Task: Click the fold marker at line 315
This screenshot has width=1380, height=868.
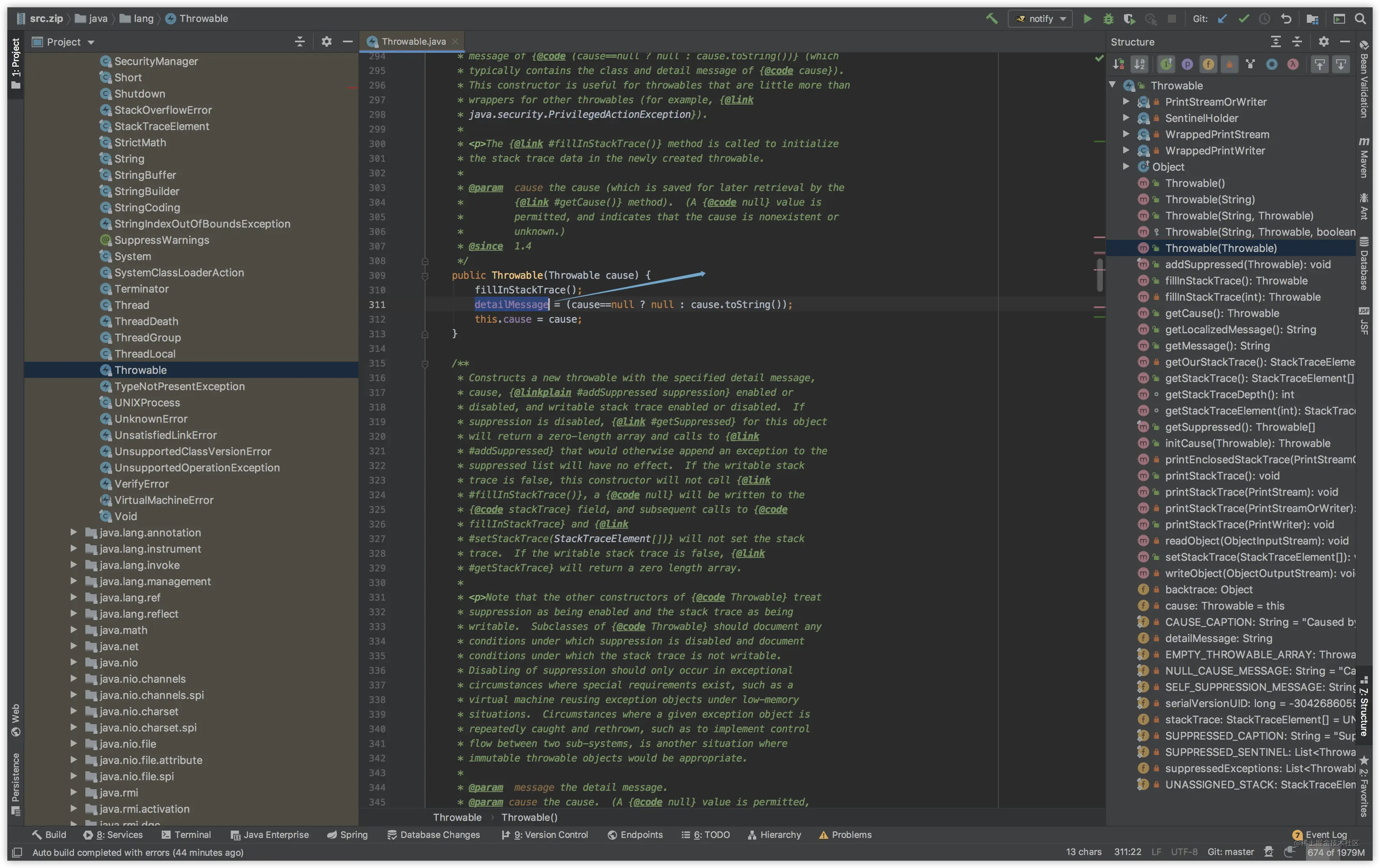Action: pyautogui.click(x=425, y=363)
